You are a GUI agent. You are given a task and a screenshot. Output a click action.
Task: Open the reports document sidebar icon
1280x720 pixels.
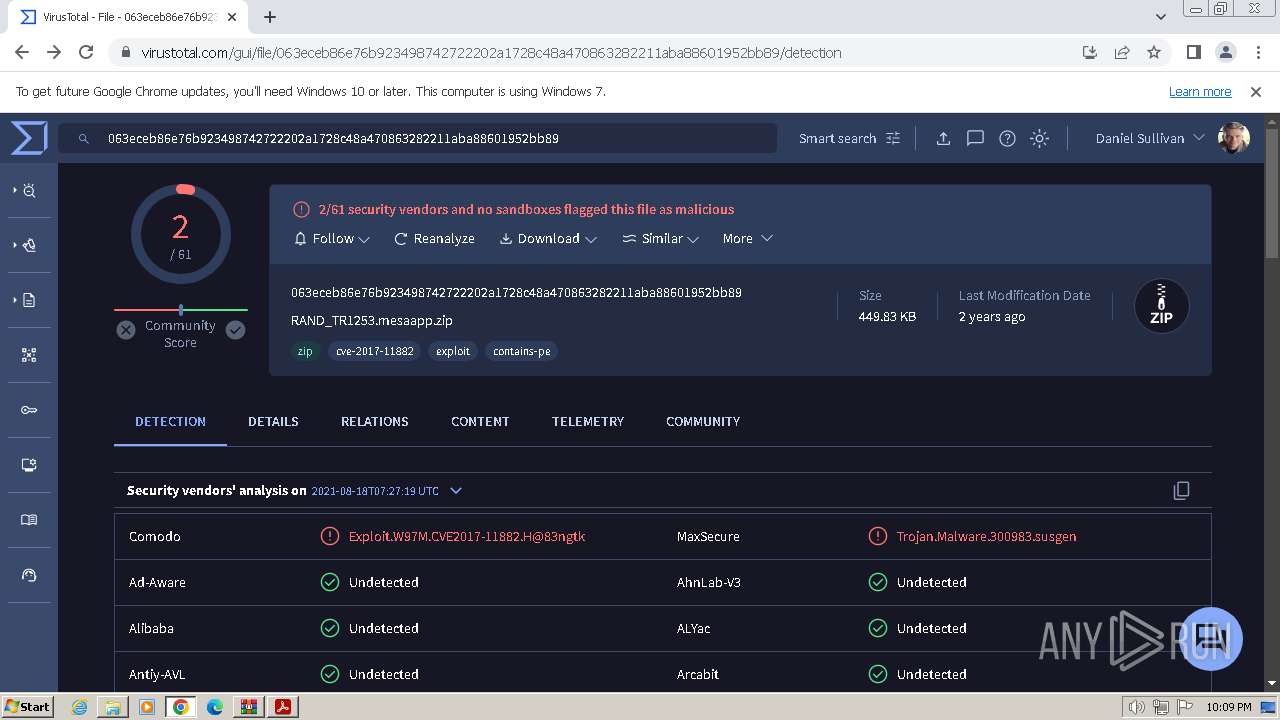point(28,300)
